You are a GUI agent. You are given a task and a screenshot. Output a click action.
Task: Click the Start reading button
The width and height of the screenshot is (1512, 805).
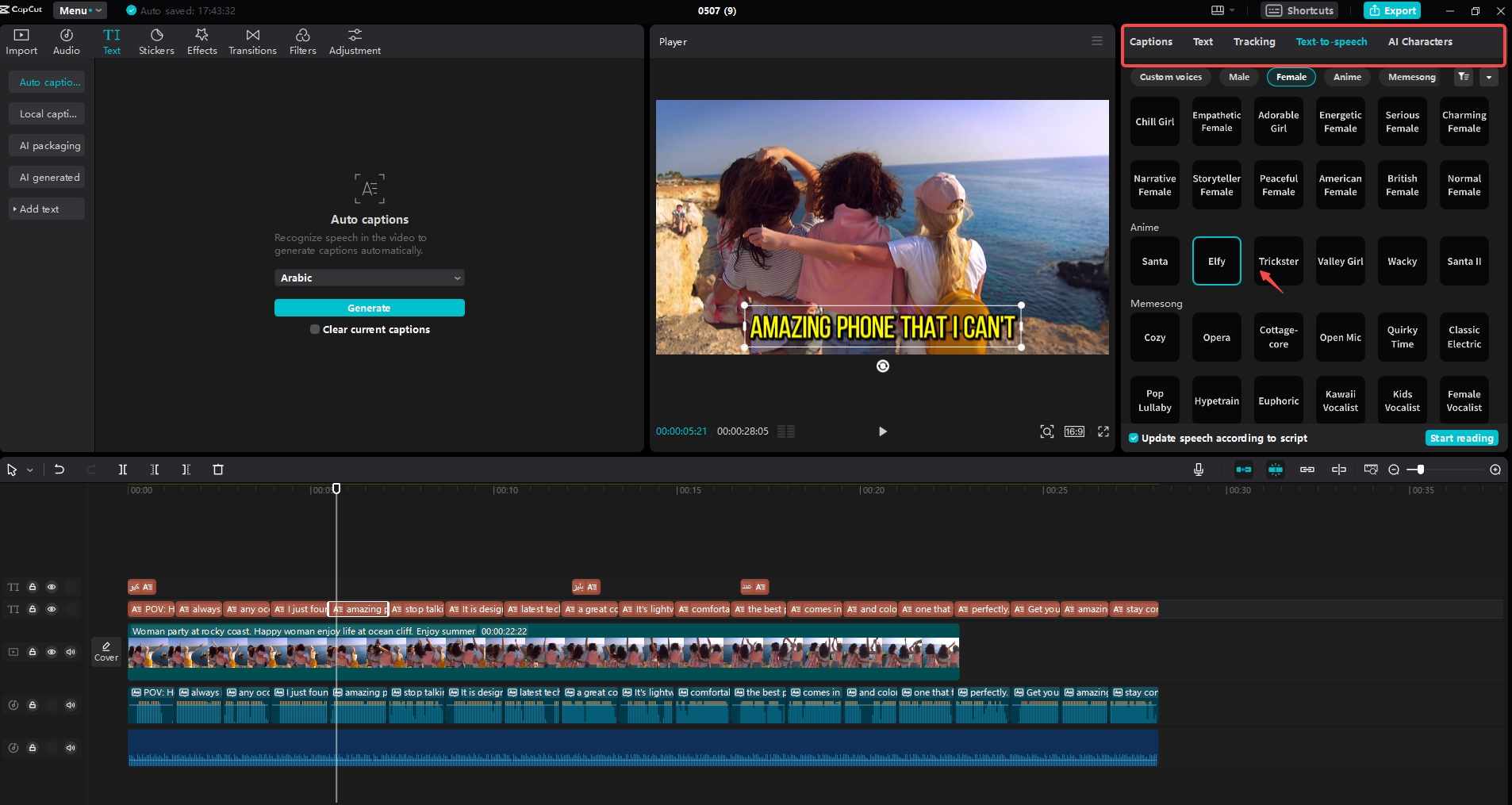1461,438
